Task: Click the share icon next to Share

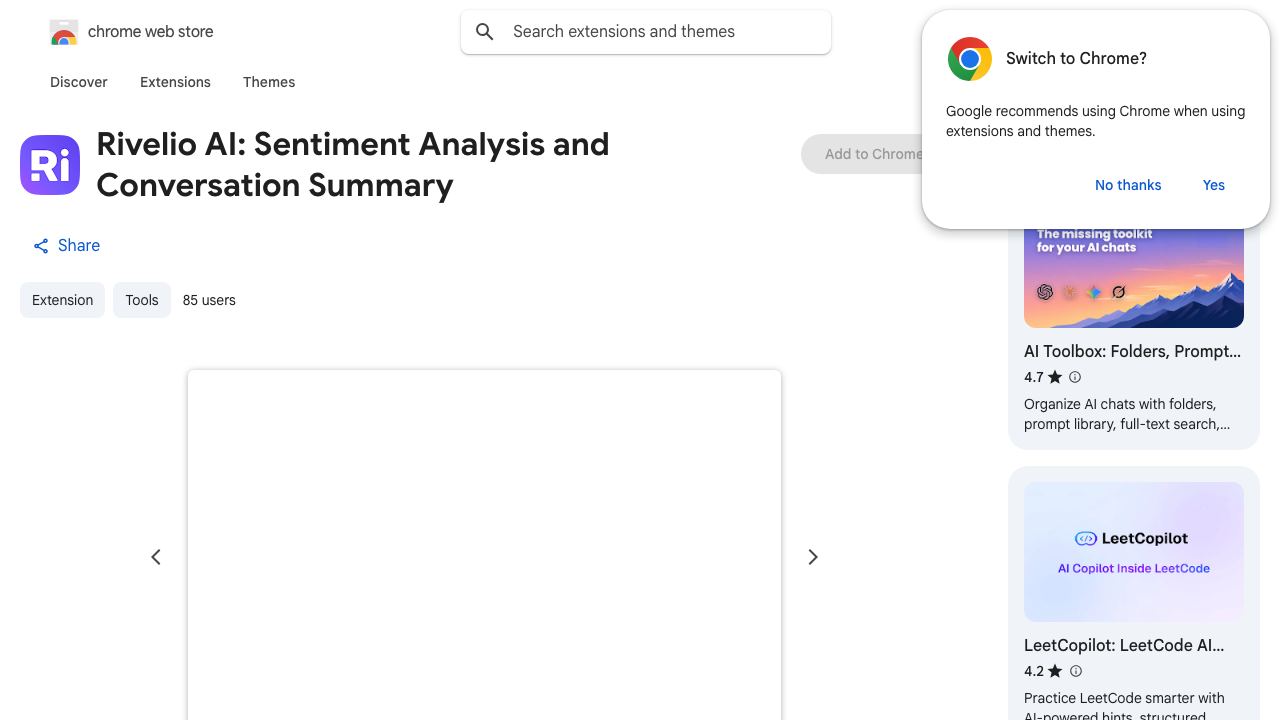Action: pos(41,246)
